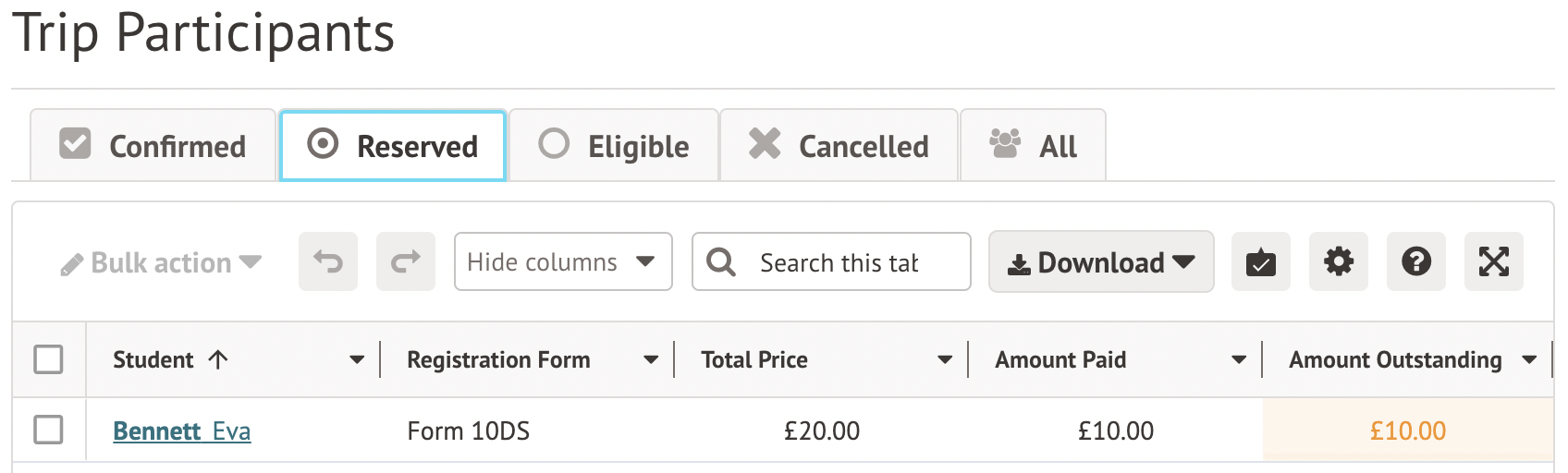1568x473 pixels.
Task: Expand table to fullscreen
Action: pyautogui.click(x=1493, y=262)
